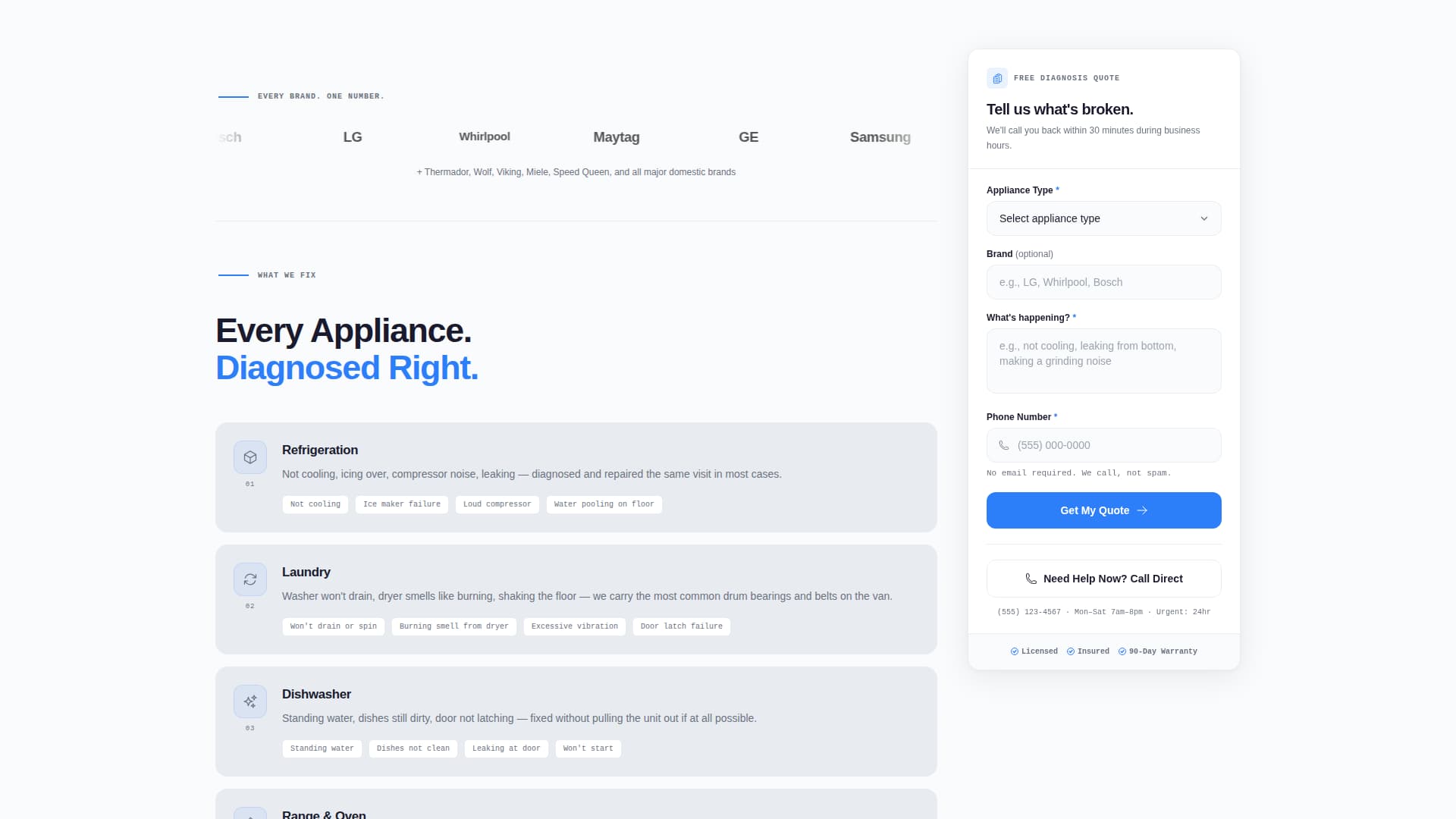Screen dimensions: 1456x819
Task: Select the Door latch failure tag
Action: tap(682, 626)
